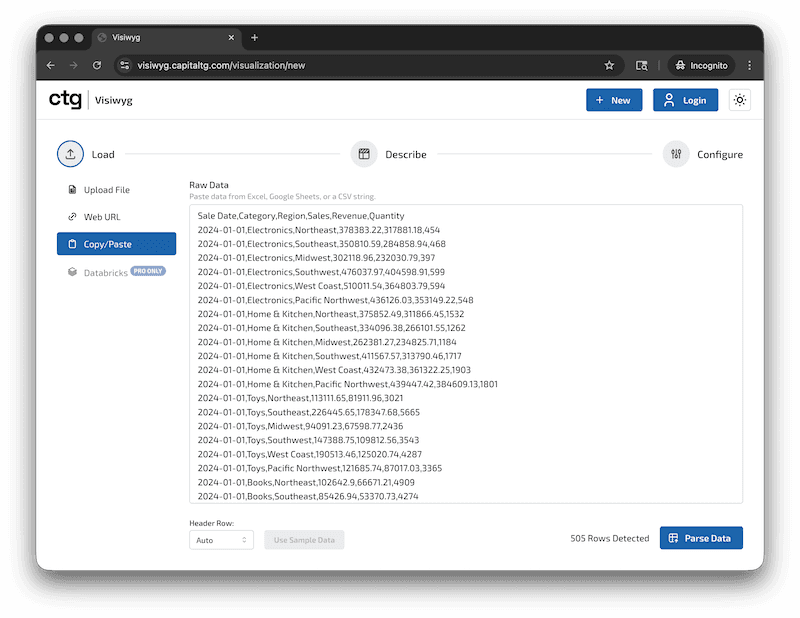Click the Load step upload icon

coord(70,154)
